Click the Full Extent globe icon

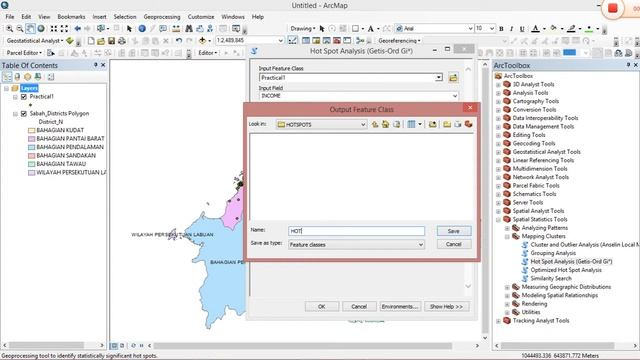[41, 29]
